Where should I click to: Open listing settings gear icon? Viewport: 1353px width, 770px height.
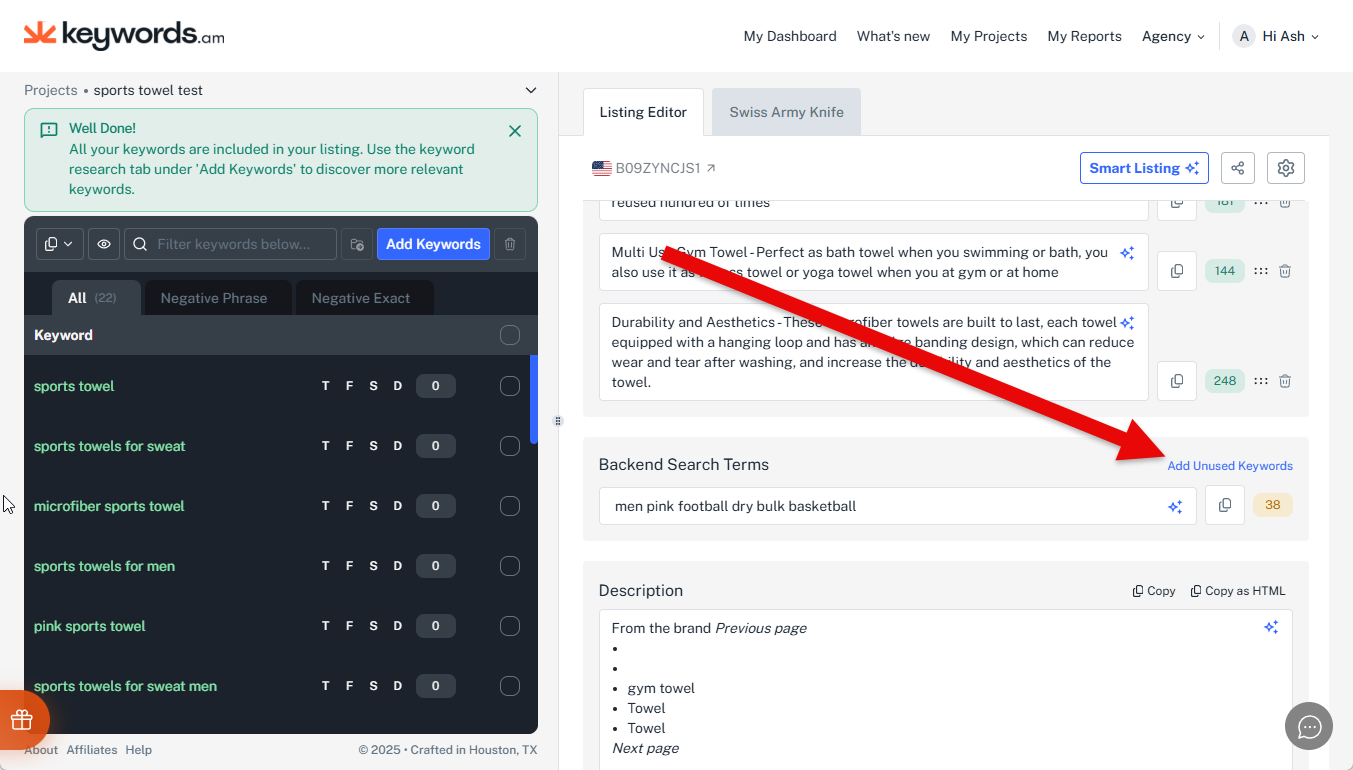tap(1285, 168)
